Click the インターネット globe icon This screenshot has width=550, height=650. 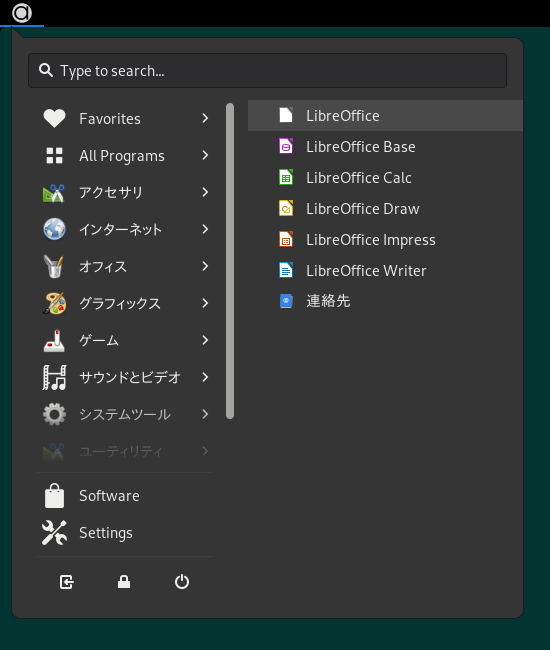point(54,229)
